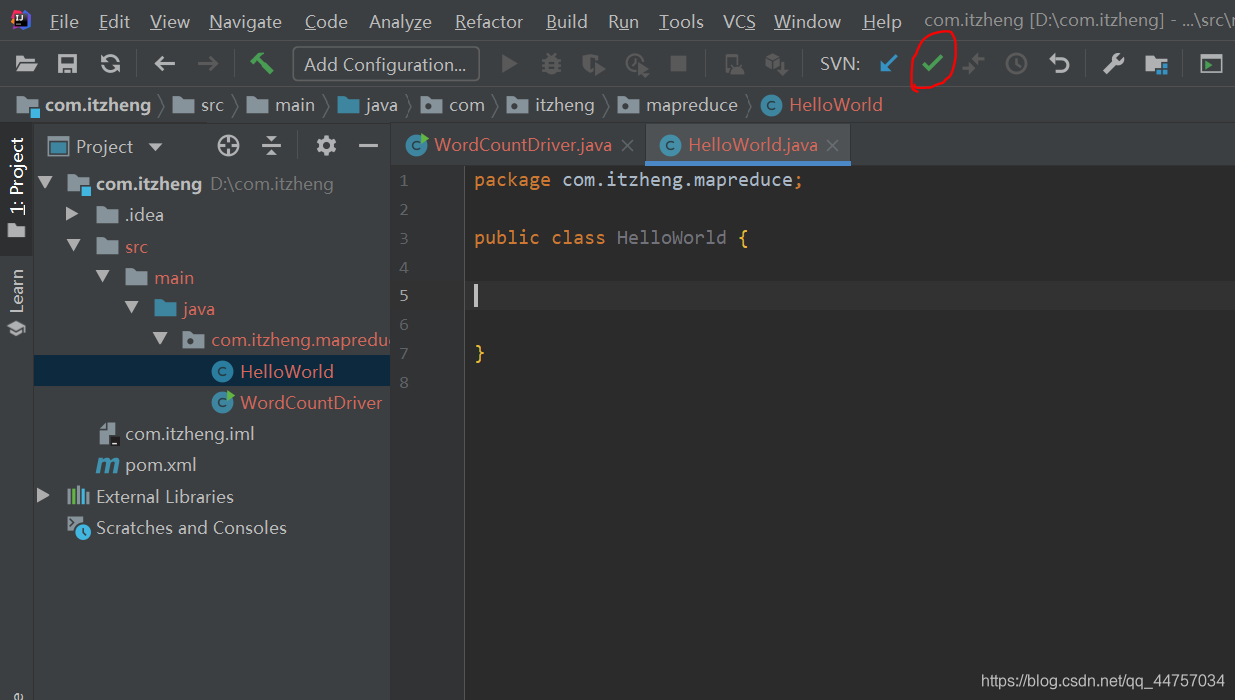Viewport: 1235px width, 700px height.
Task: Click the mapreduce breadcrumb in navigation bar
Action: click(x=691, y=105)
